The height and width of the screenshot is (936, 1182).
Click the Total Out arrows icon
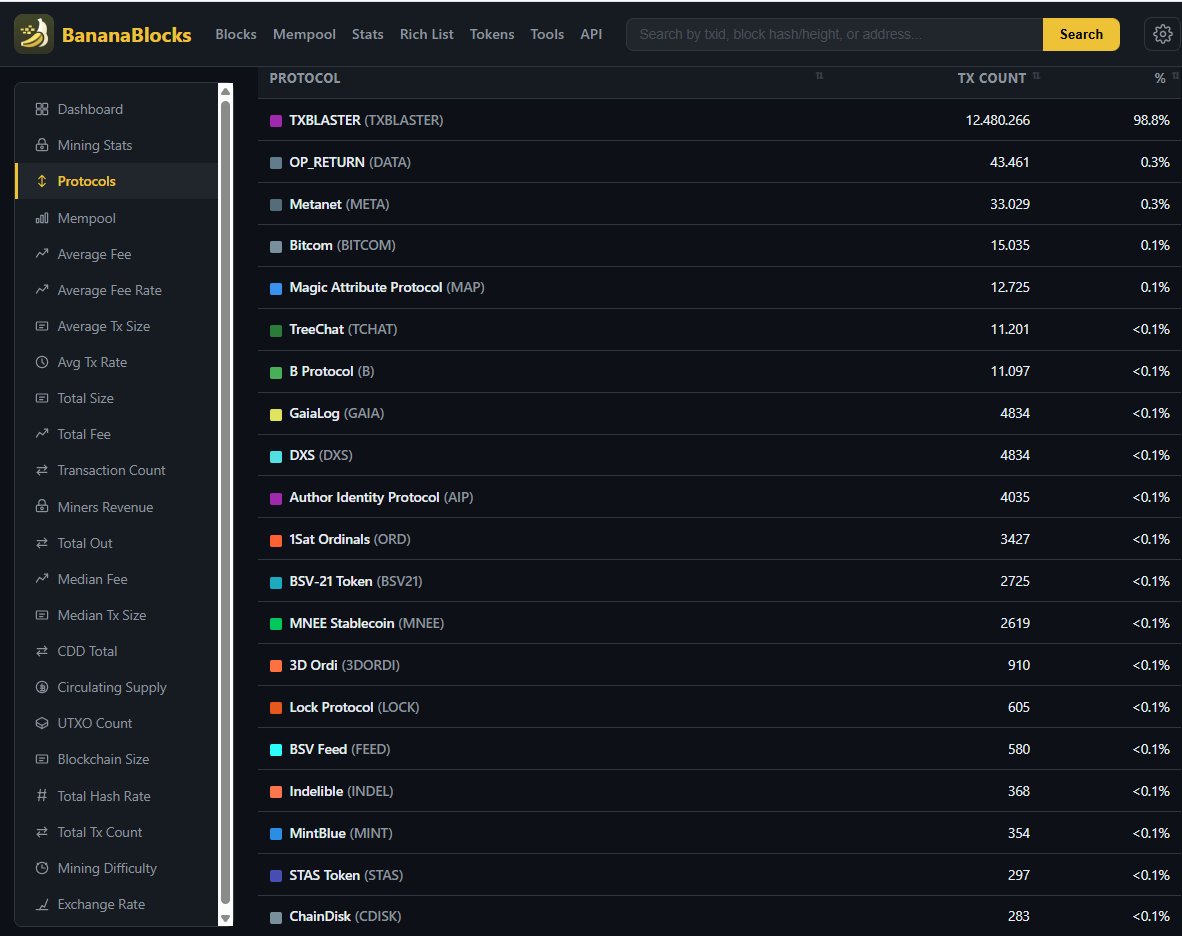41,543
